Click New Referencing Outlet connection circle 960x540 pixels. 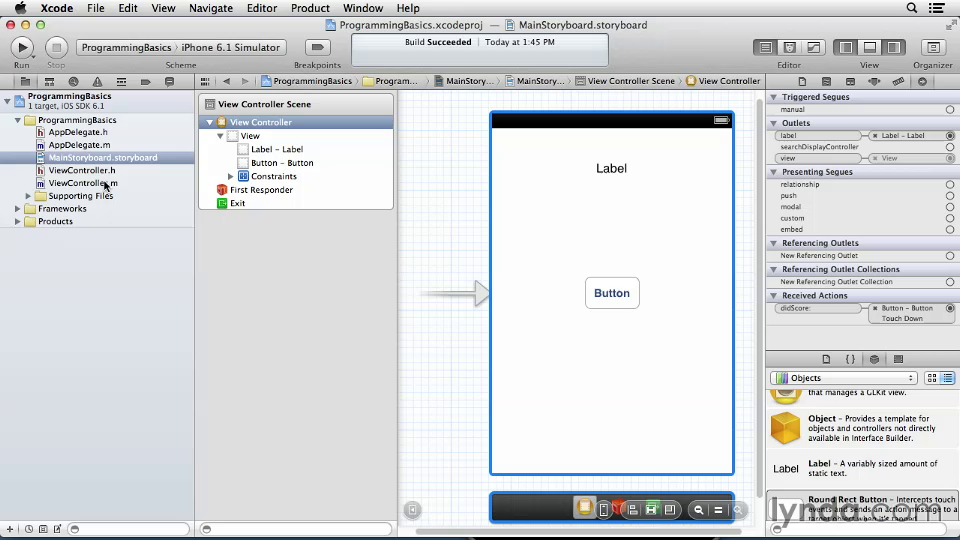(x=950, y=256)
